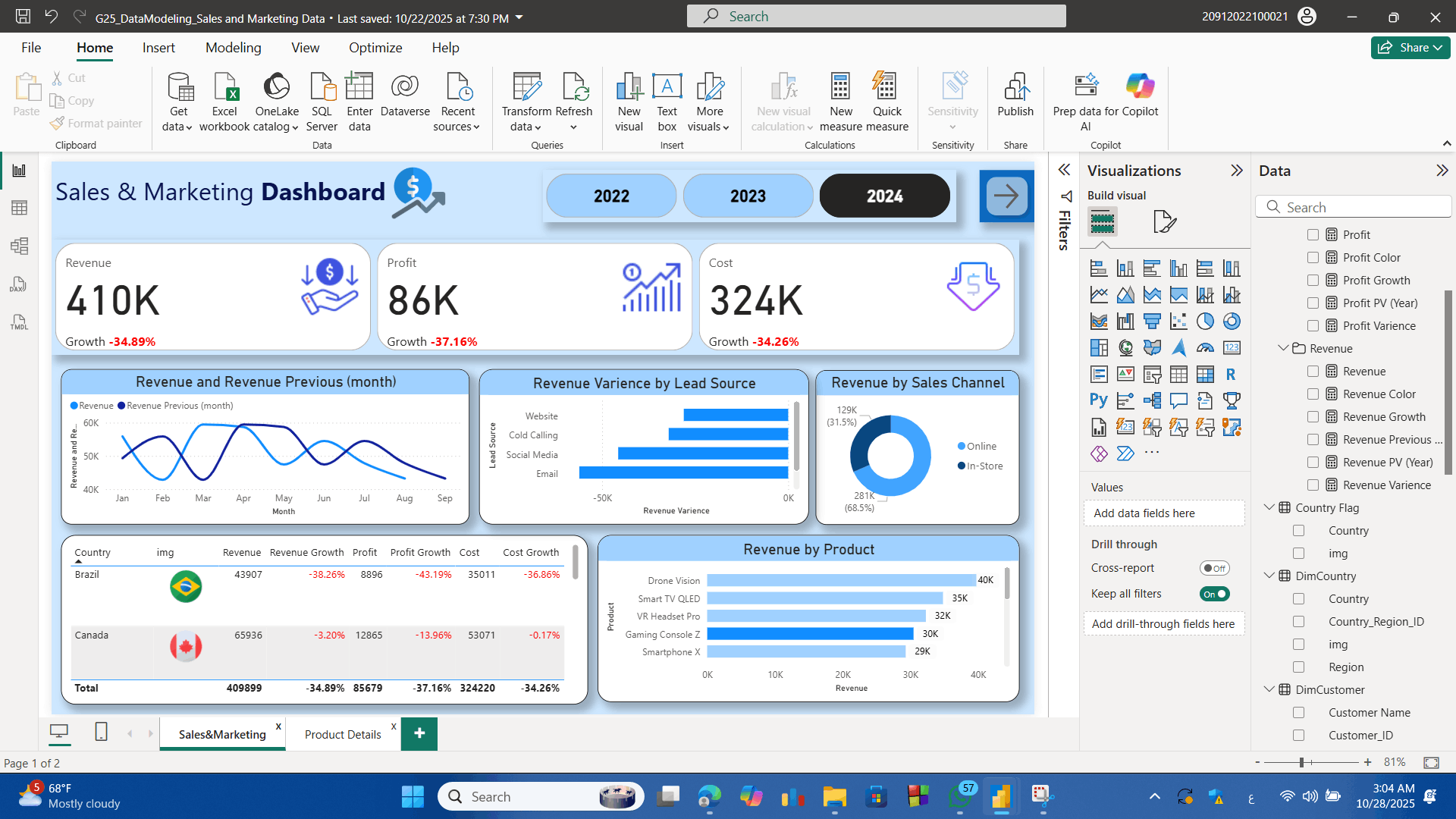
Task: Switch to the Product Details page tab
Action: click(342, 734)
